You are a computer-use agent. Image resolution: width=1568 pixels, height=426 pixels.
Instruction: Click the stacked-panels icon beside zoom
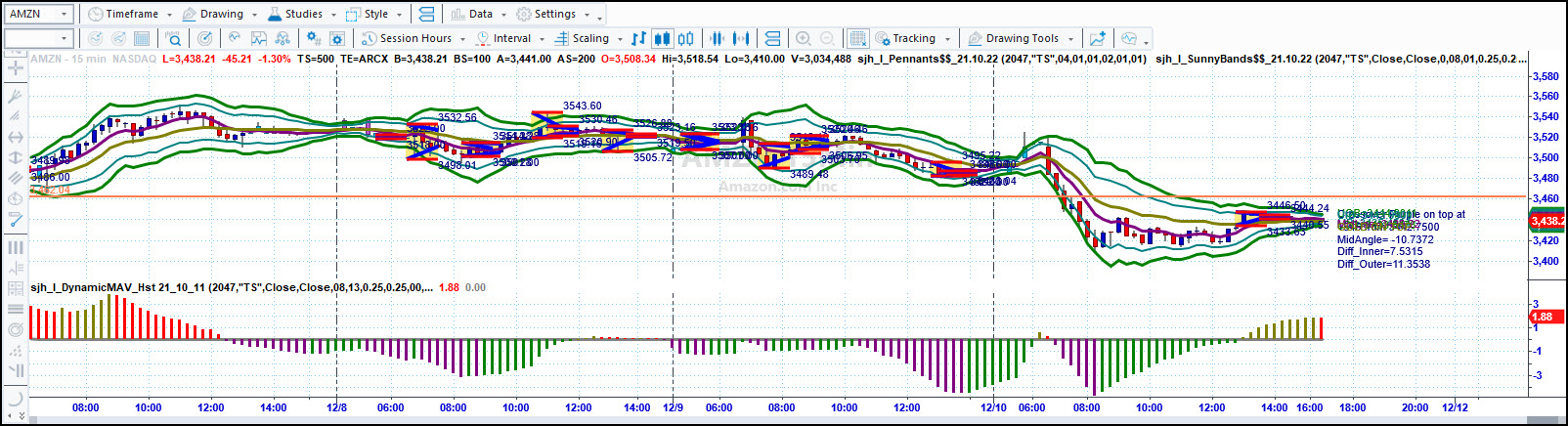tap(772, 38)
